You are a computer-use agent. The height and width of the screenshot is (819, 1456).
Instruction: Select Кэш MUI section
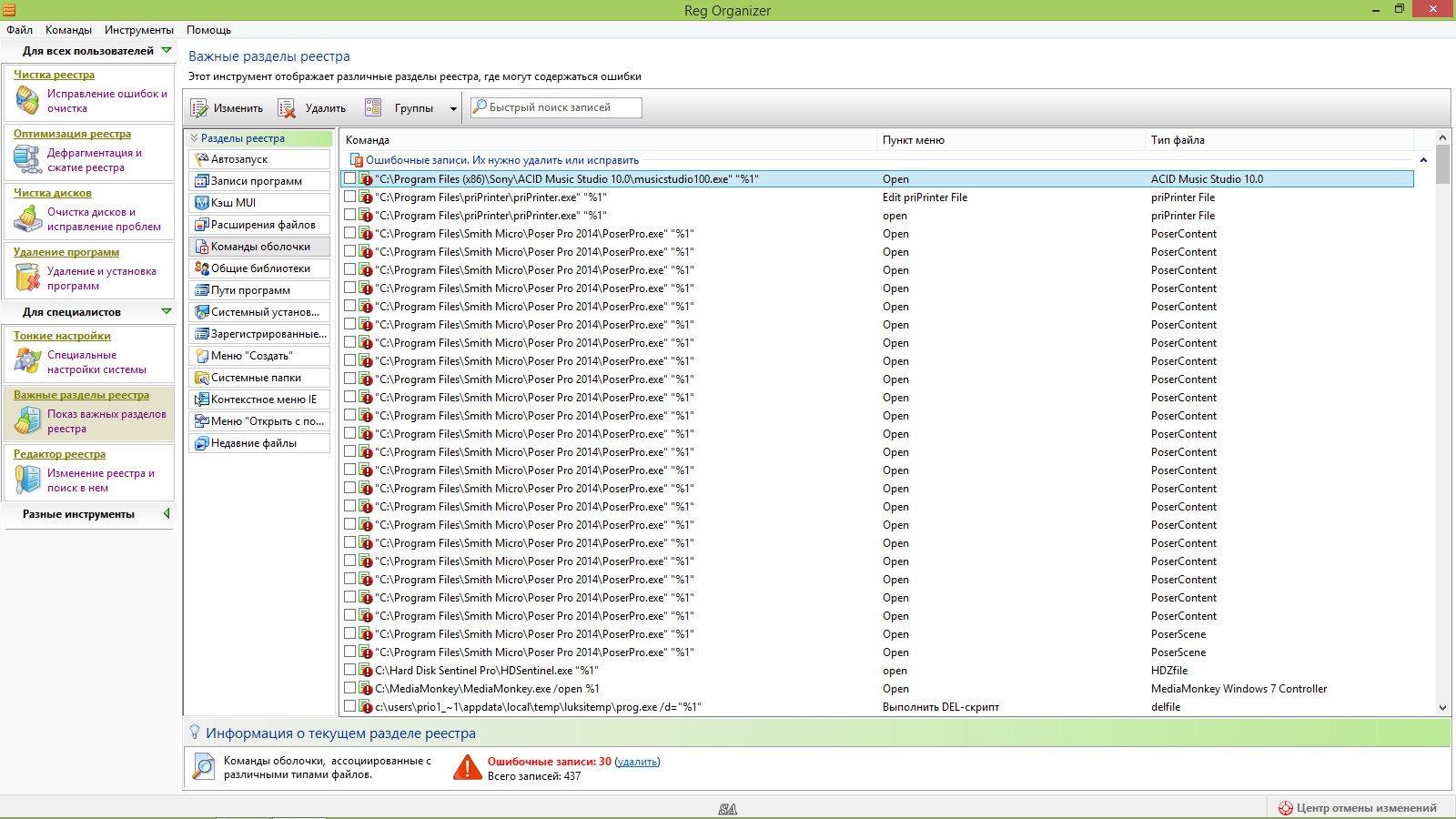click(259, 203)
